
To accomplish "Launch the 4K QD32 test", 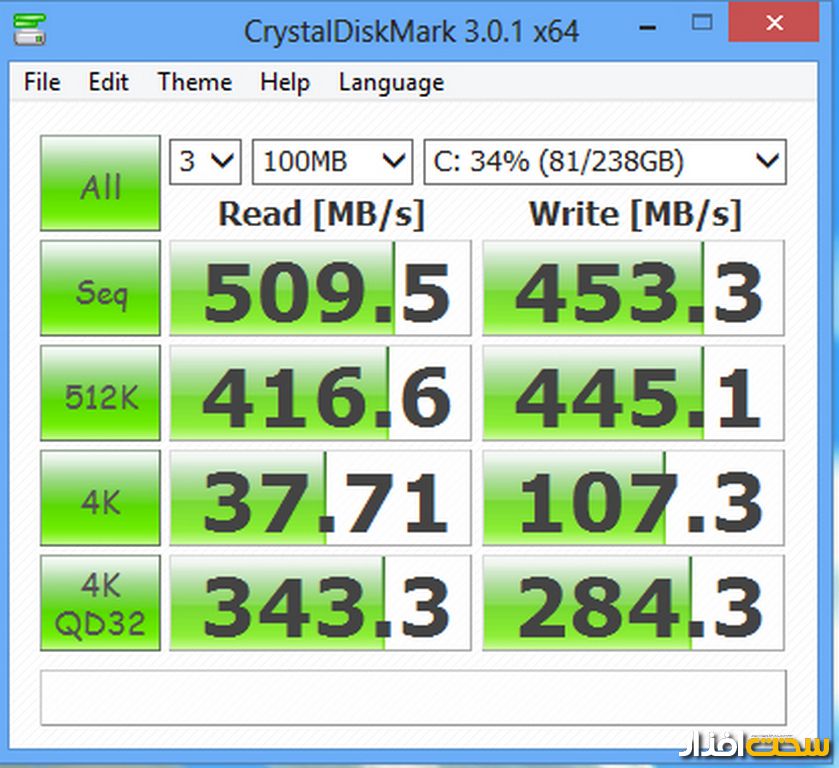I will point(100,603).
